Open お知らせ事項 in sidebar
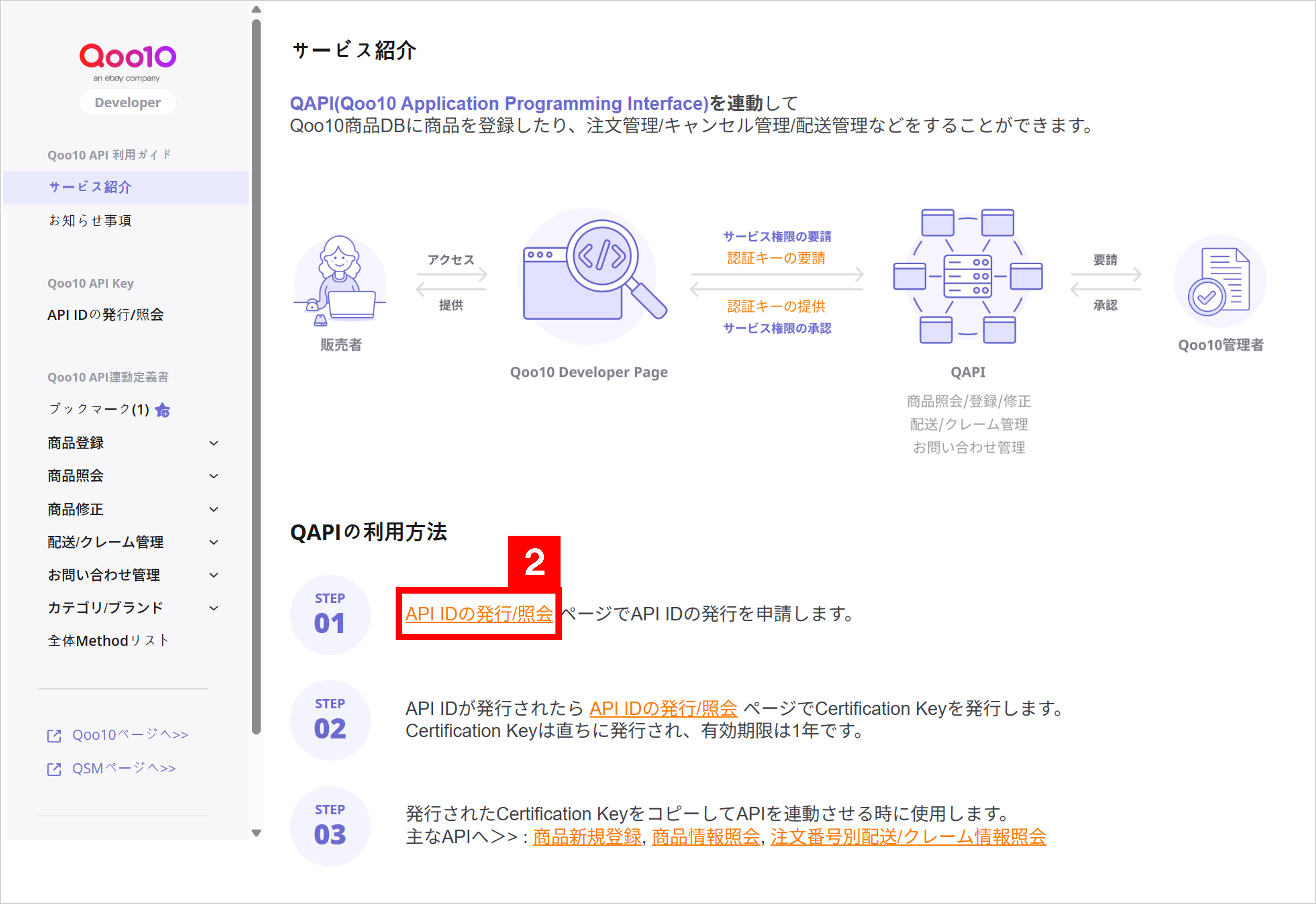 click(x=90, y=220)
